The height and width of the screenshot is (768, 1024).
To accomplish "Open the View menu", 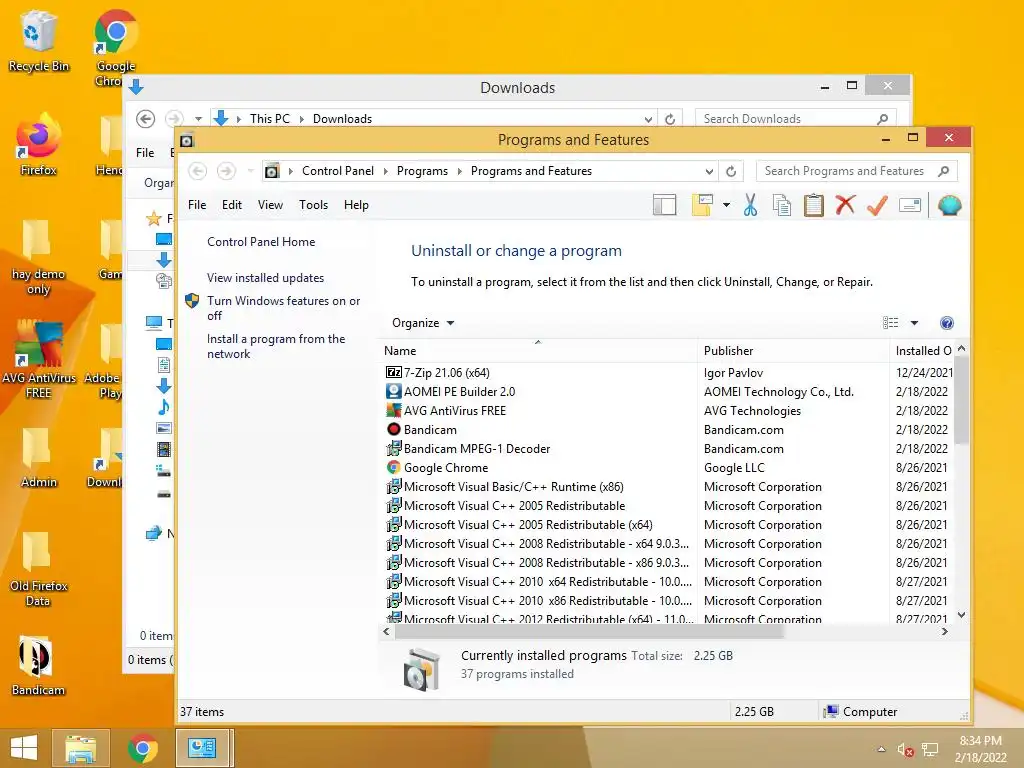I will [x=270, y=205].
